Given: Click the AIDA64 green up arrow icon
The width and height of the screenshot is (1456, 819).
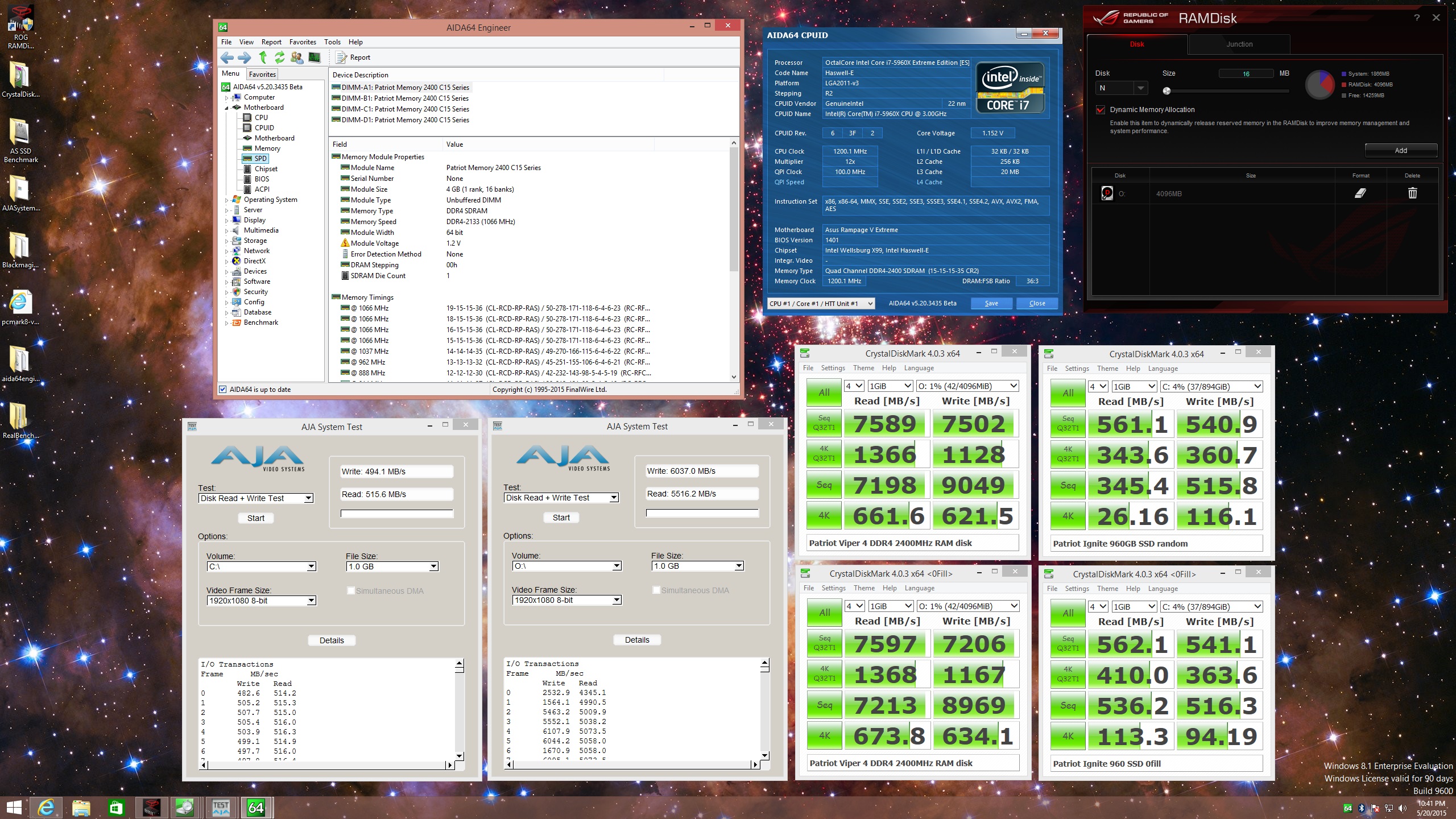Looking at the screenshot, I should tap(263, 57).
